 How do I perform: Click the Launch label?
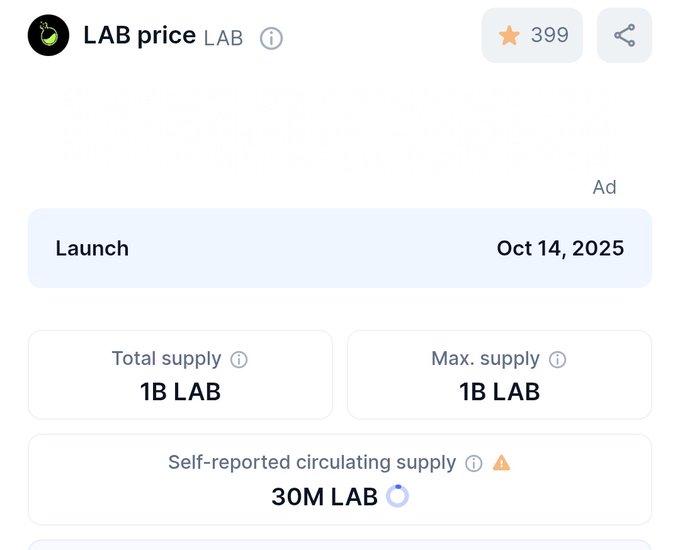coord(92,248)
